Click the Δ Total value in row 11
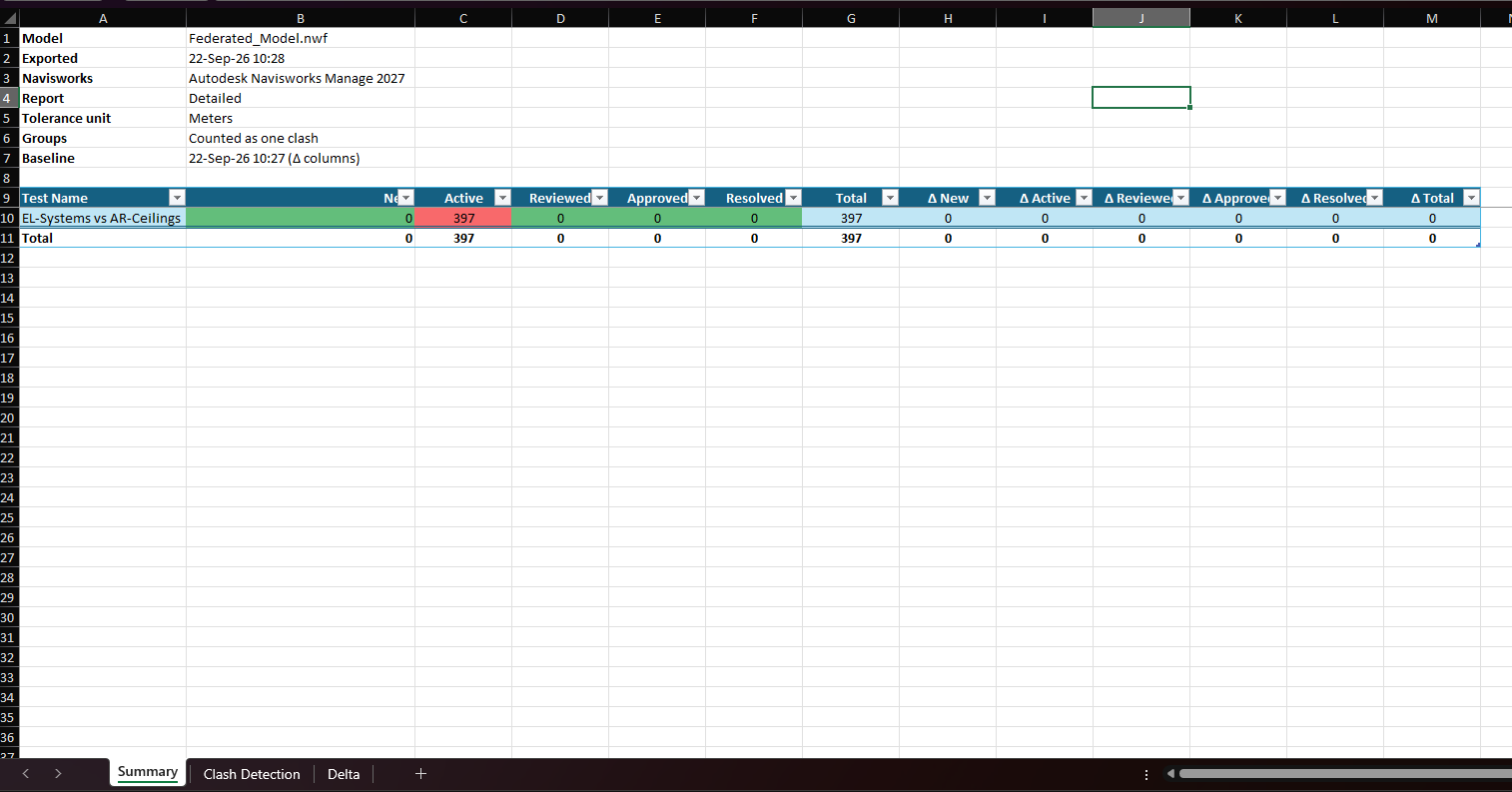1512x792 pixels. 1432,238
